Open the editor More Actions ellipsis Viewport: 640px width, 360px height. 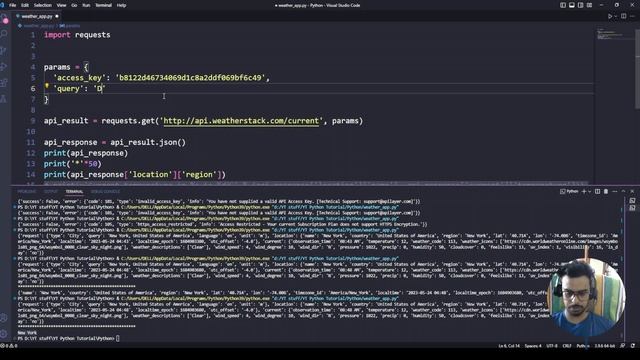coord(632,16)
